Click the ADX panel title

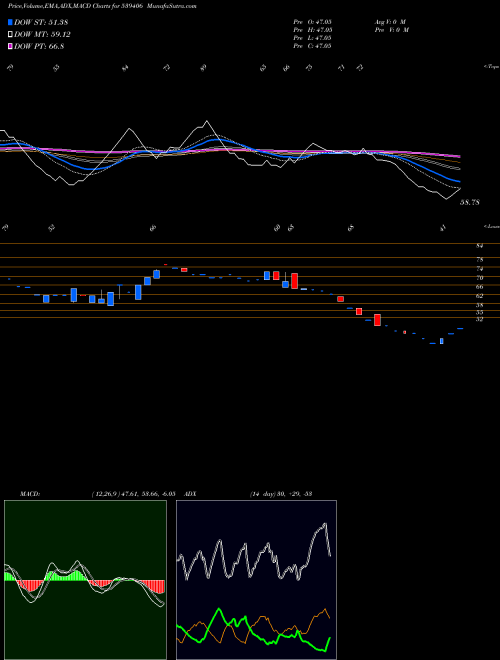click(x=191, y=494)
